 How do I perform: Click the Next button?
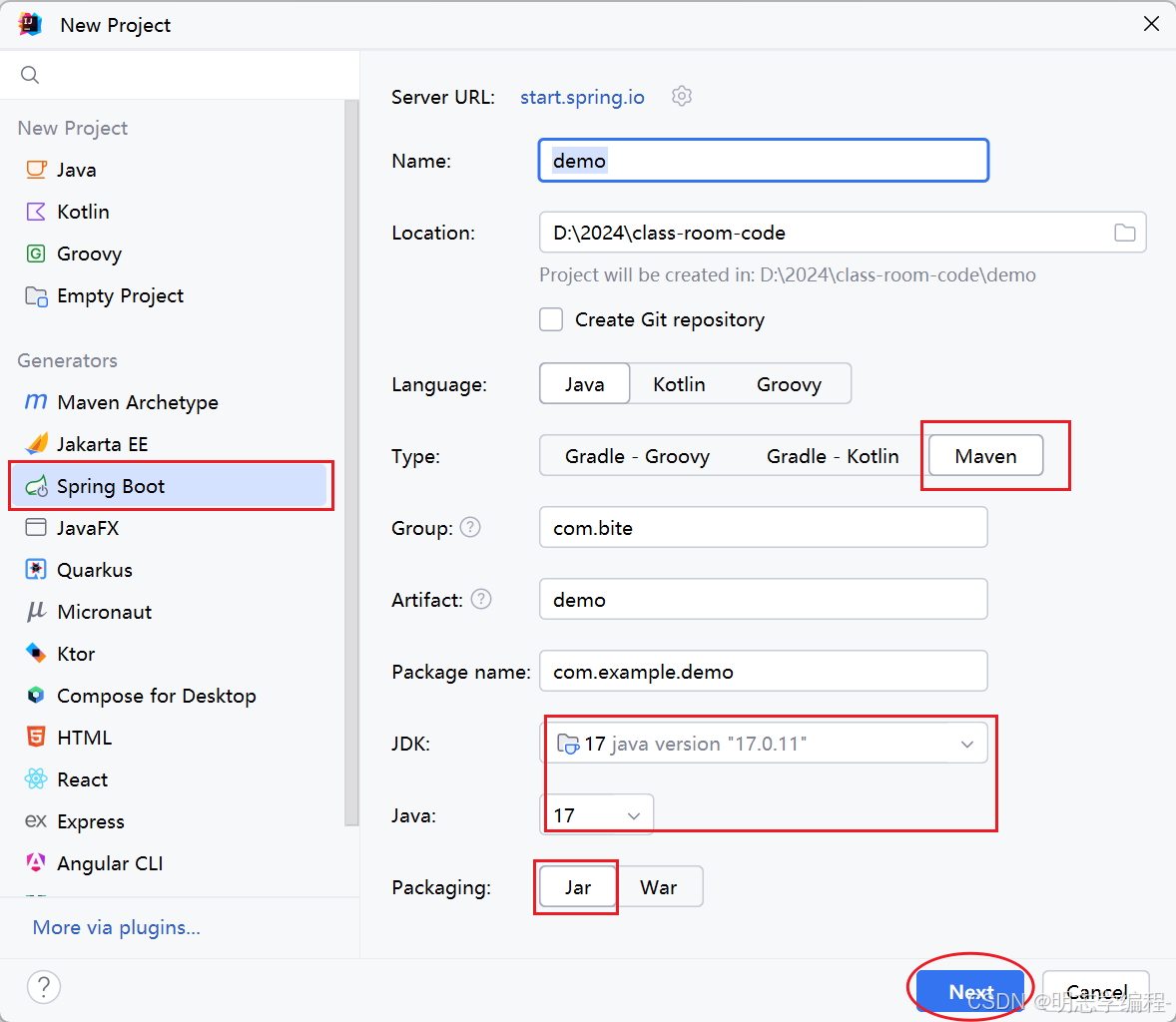click(970, 991)
